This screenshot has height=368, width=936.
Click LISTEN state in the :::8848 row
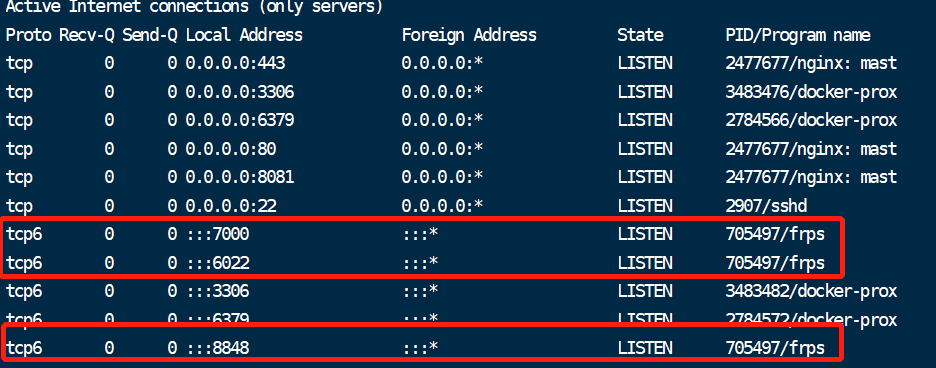click(x=645, y=348)
